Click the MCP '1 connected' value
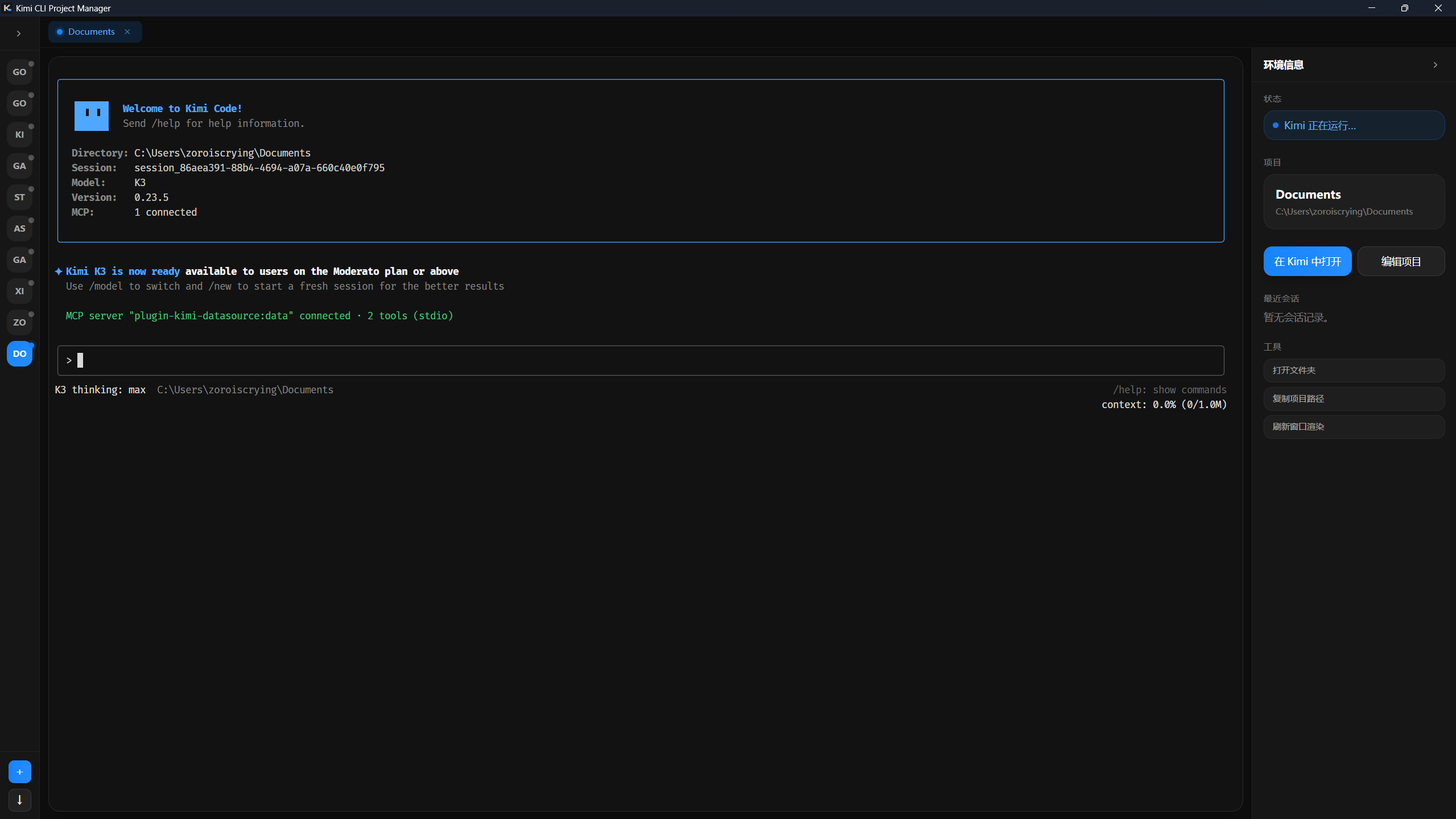 coord(166,212)
